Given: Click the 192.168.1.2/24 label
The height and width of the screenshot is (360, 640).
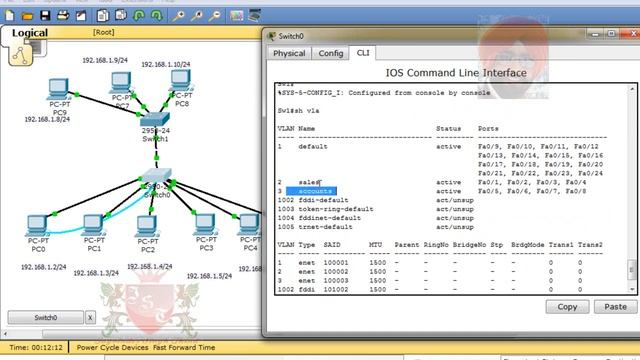Looking at the screenshot, I should click(44, 267).
